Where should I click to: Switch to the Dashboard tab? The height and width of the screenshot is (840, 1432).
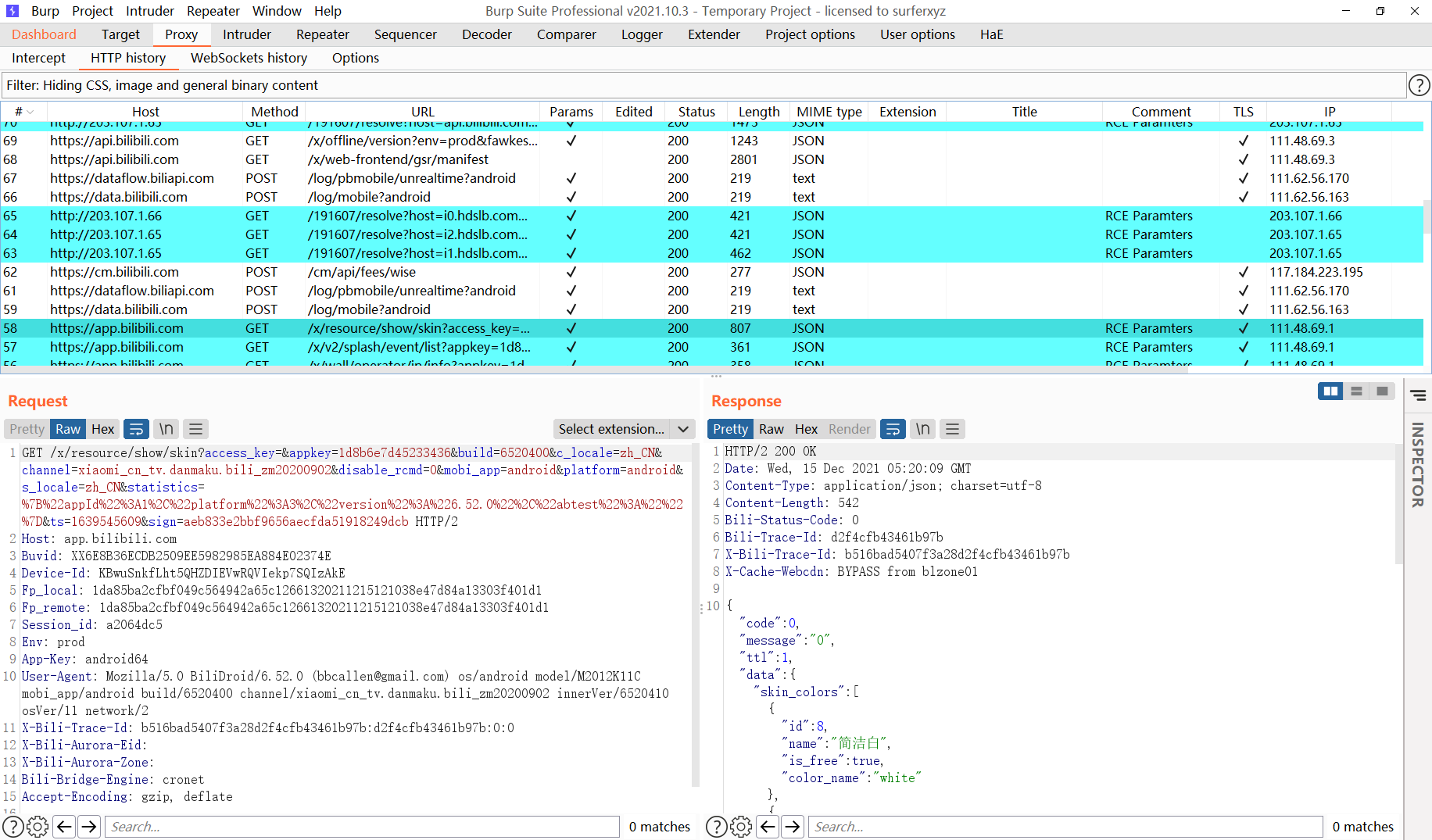click(44, 34)
